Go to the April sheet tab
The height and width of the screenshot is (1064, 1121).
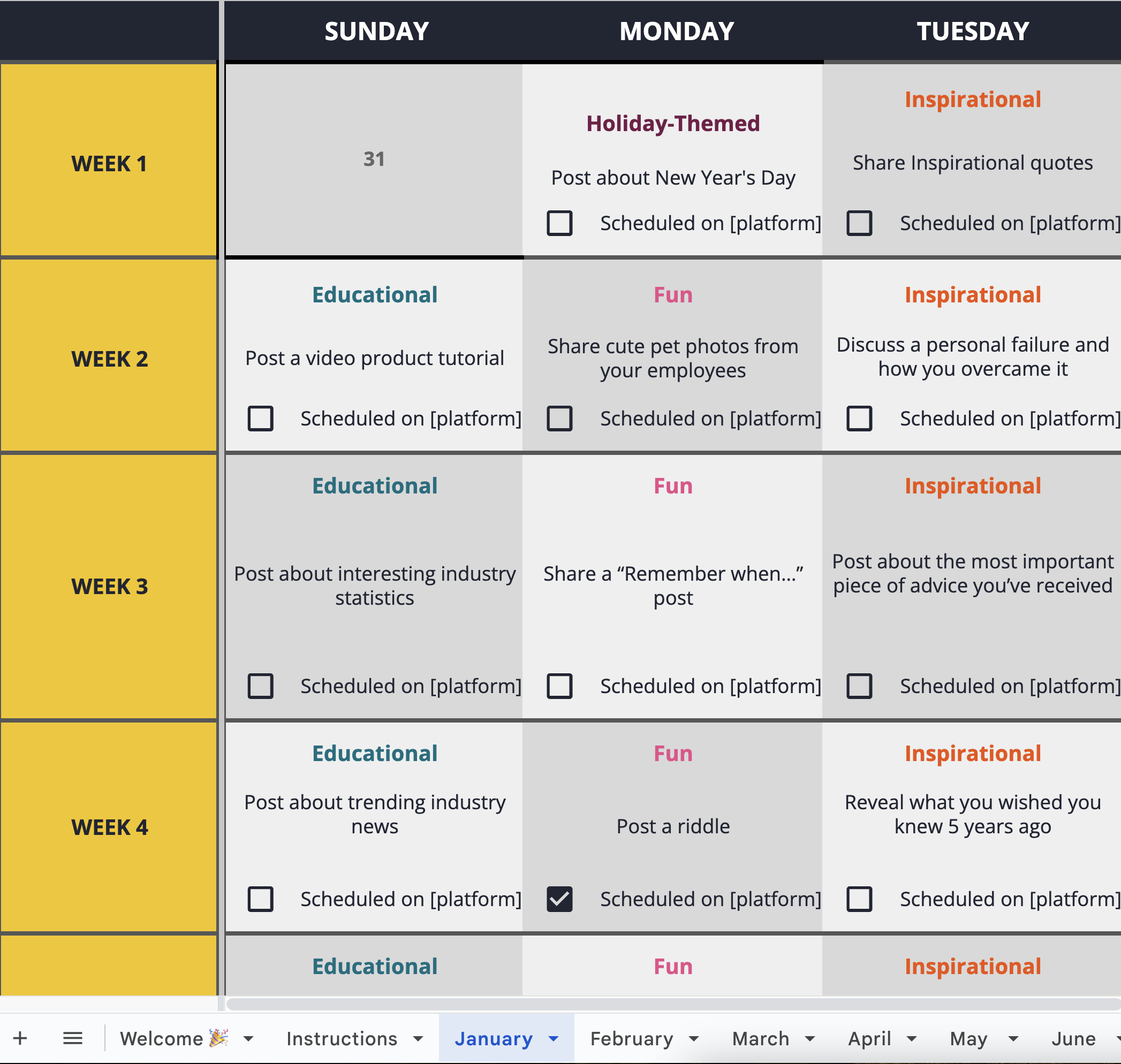click(869, 1038)
